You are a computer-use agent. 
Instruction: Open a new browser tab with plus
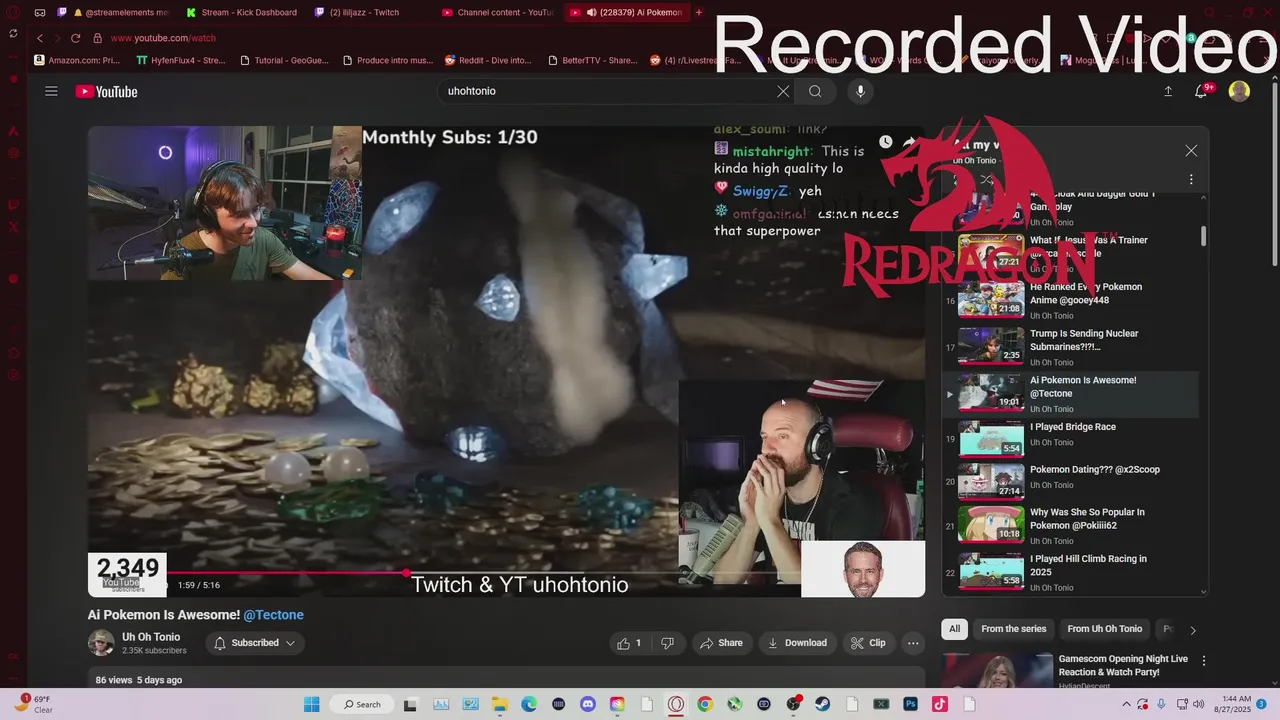tap(699, 12)
